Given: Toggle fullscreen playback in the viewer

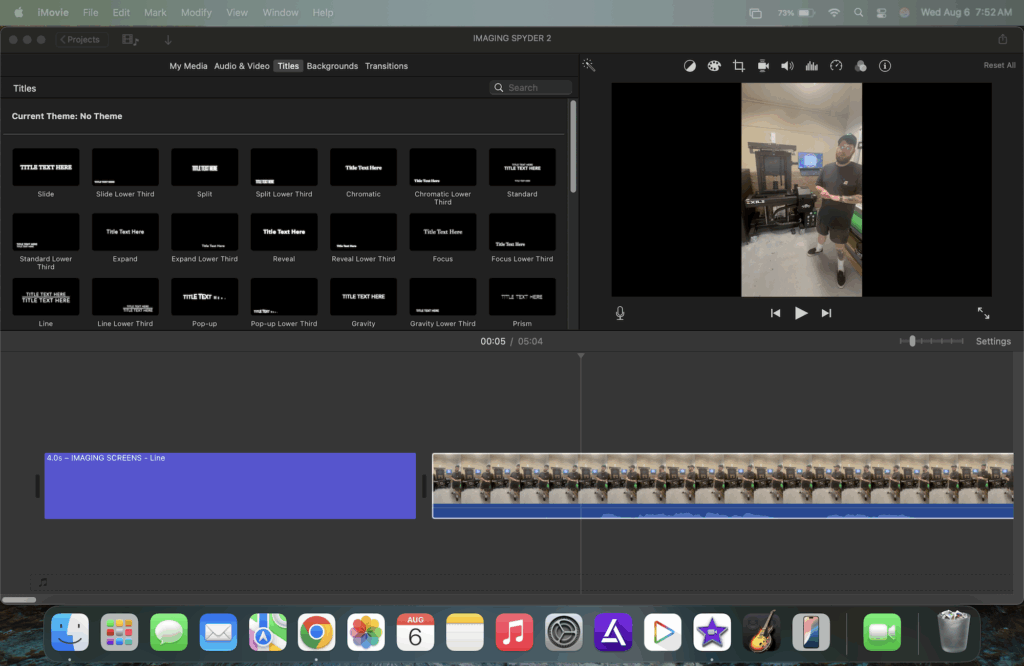Looking at the screenshot, I should coord(983,312).
